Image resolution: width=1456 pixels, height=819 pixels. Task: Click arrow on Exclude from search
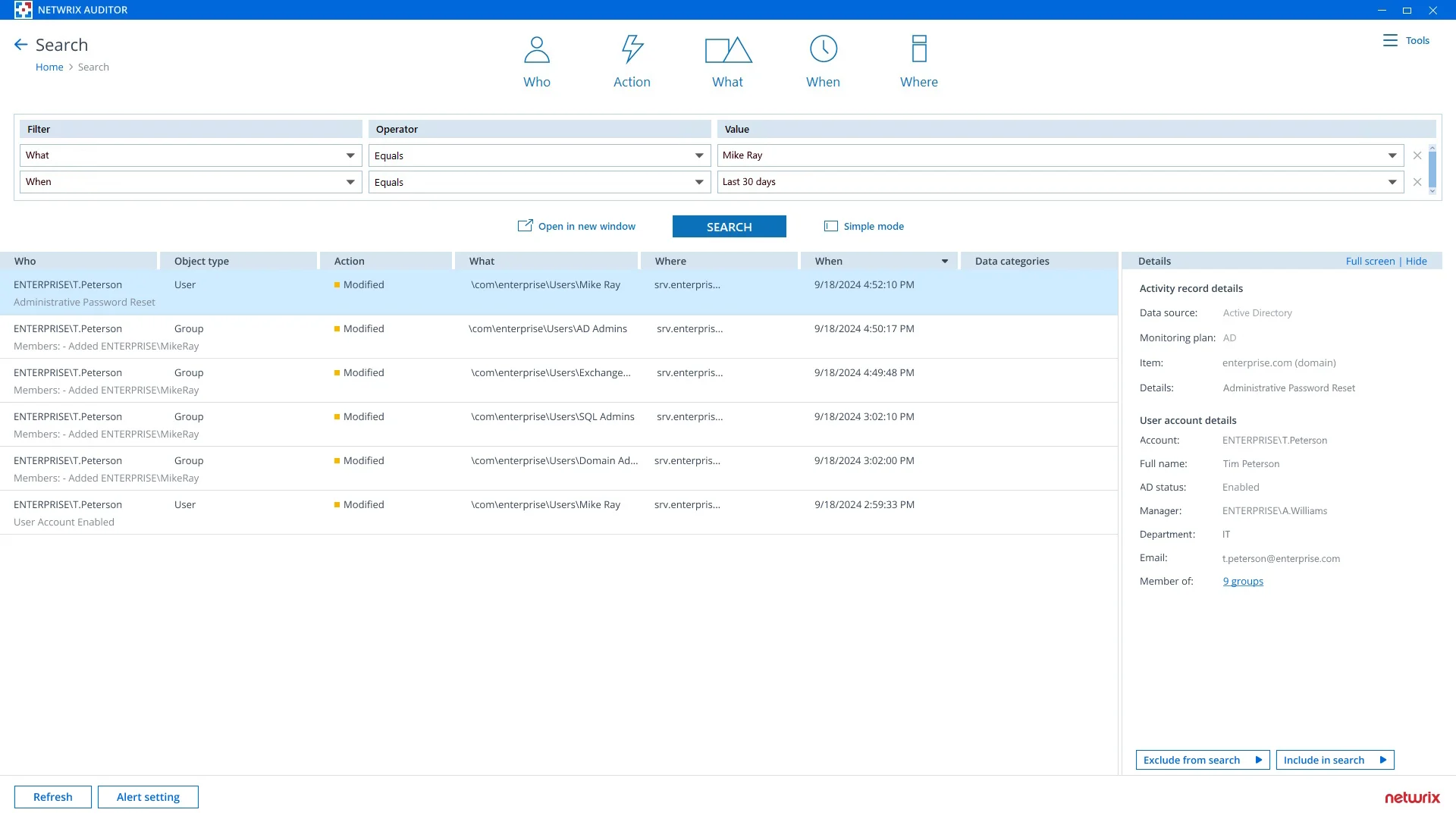tap(1258, 760)
